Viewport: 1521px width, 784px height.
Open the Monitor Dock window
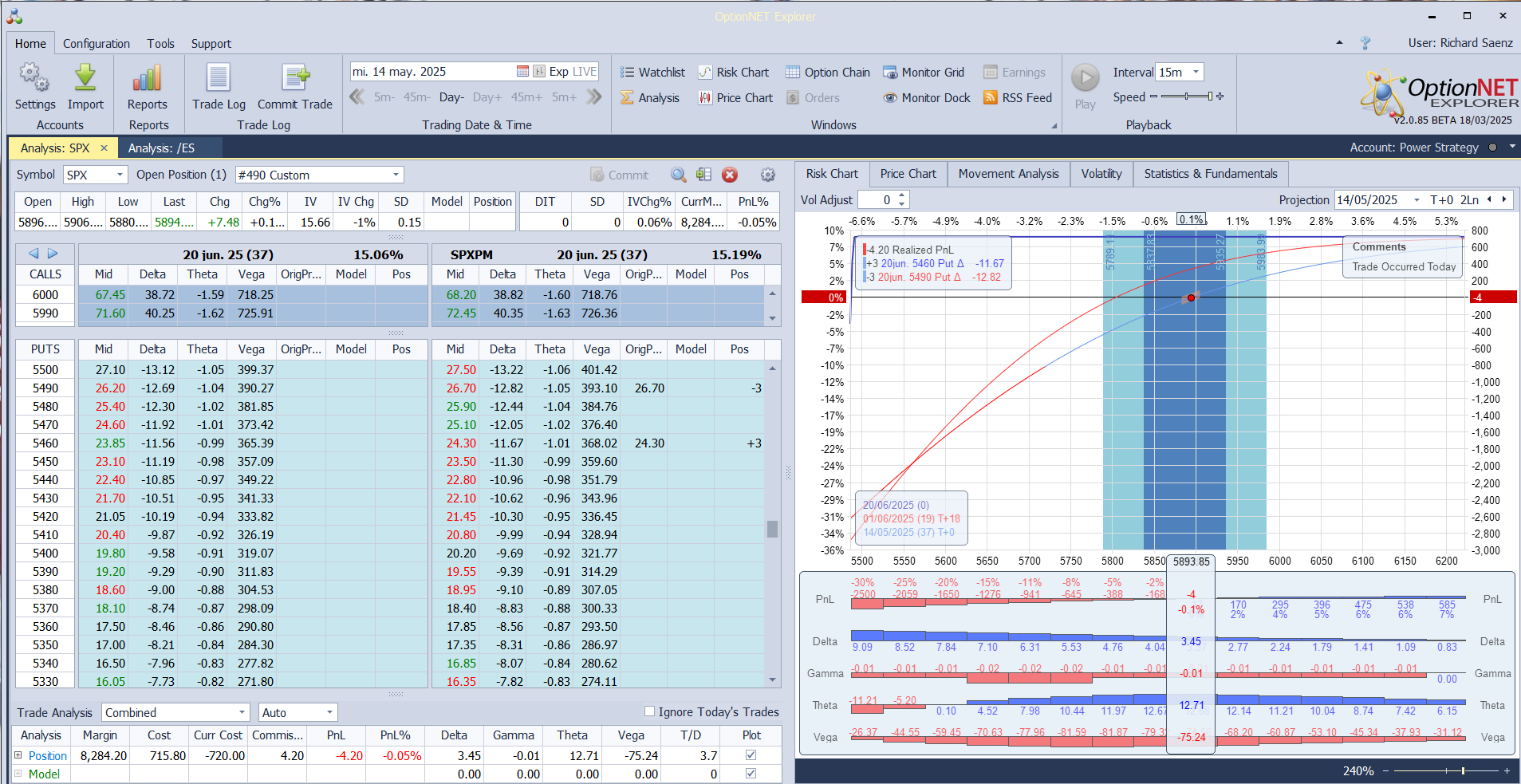coord(927,98)
